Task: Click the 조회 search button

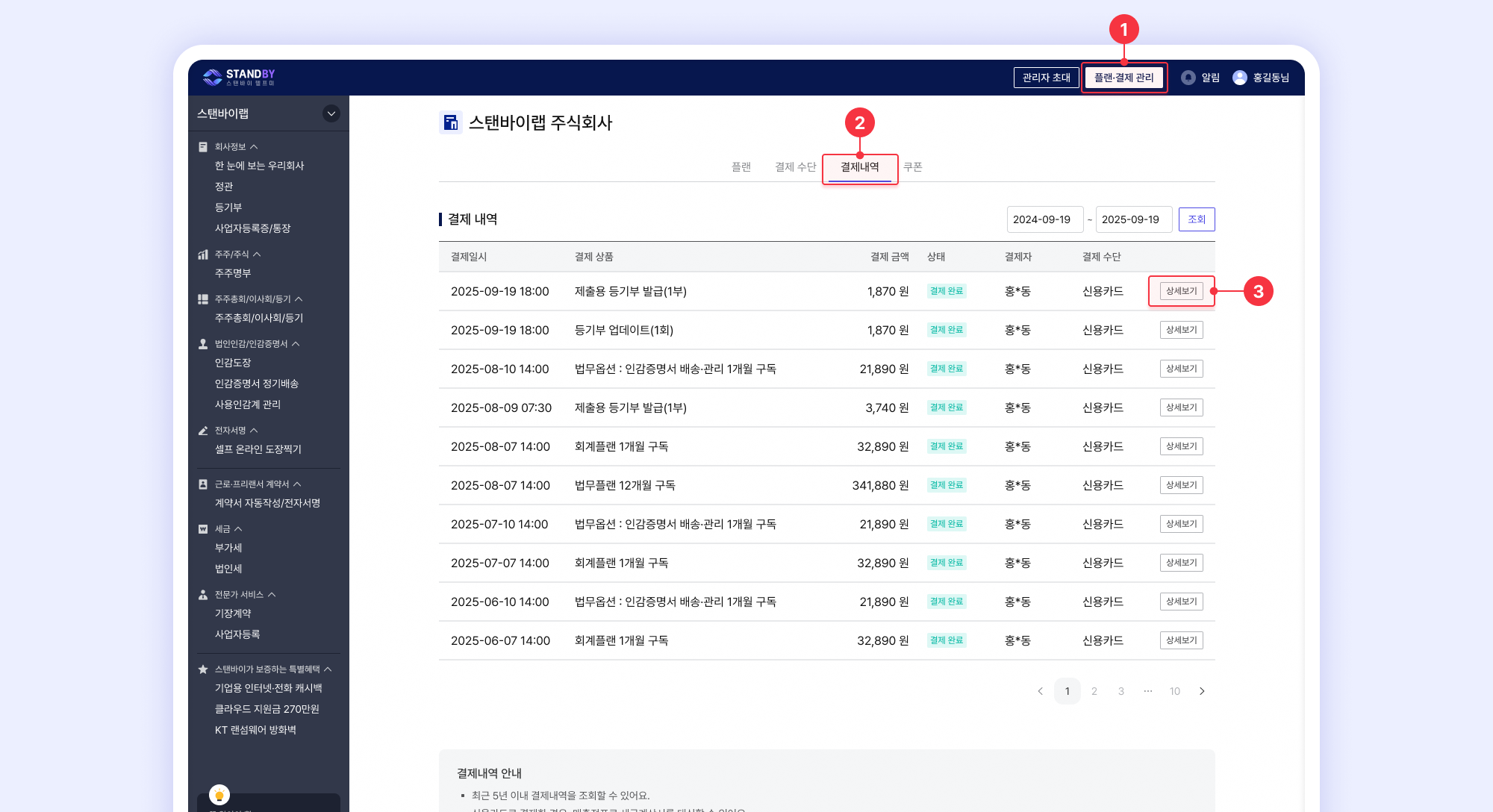Action: coord(1196,219)
